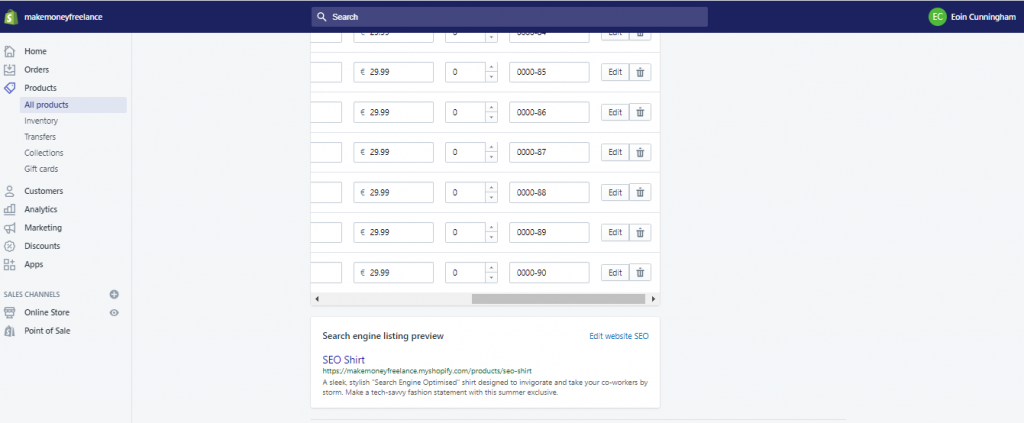Image resolution: width=1024 pixels, height=423 pixels.
Task: Remove the 0000-90 variant using its trash icon
Action: 640,272
